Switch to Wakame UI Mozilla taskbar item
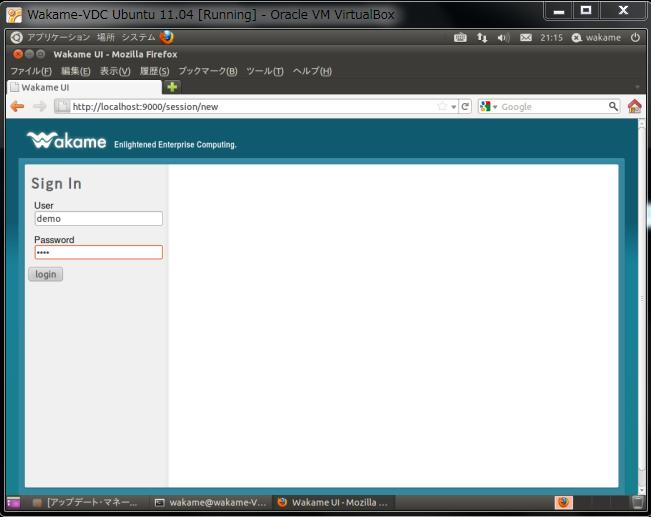 (333, 502)
